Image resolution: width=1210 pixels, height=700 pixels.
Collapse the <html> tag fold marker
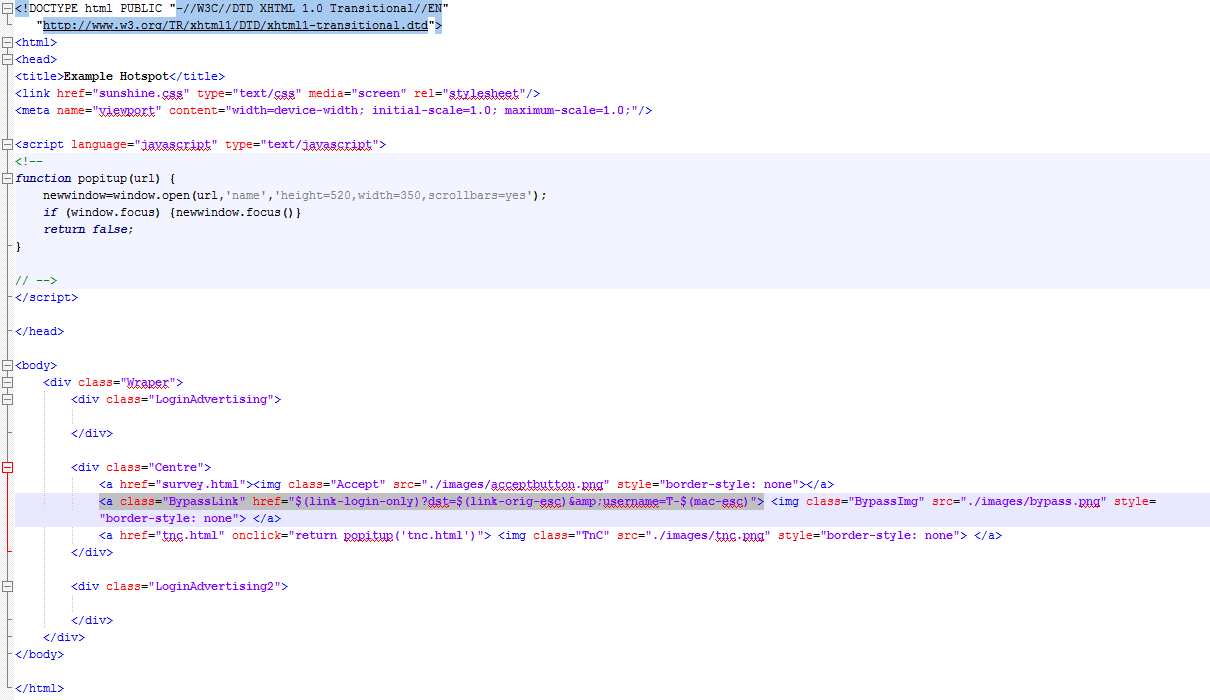8,43
